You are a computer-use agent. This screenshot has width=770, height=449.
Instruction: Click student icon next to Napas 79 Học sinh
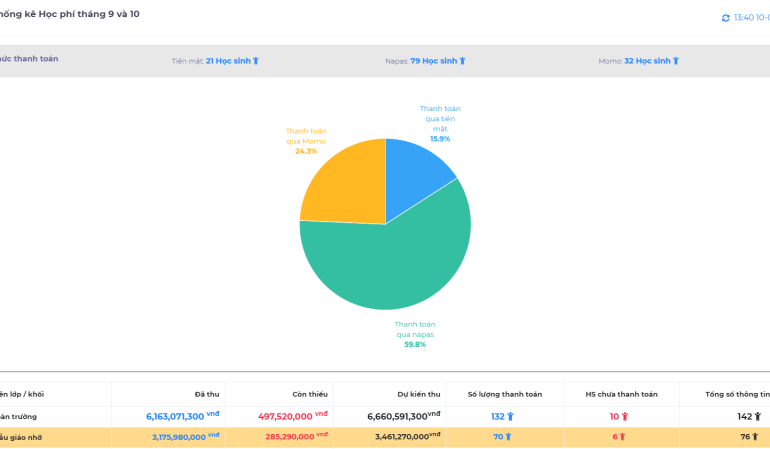click(462, 61)
